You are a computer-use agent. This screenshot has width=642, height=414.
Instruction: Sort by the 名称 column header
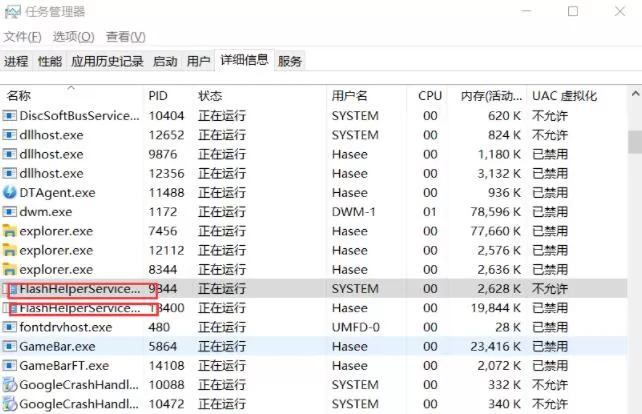coord(72,96)
